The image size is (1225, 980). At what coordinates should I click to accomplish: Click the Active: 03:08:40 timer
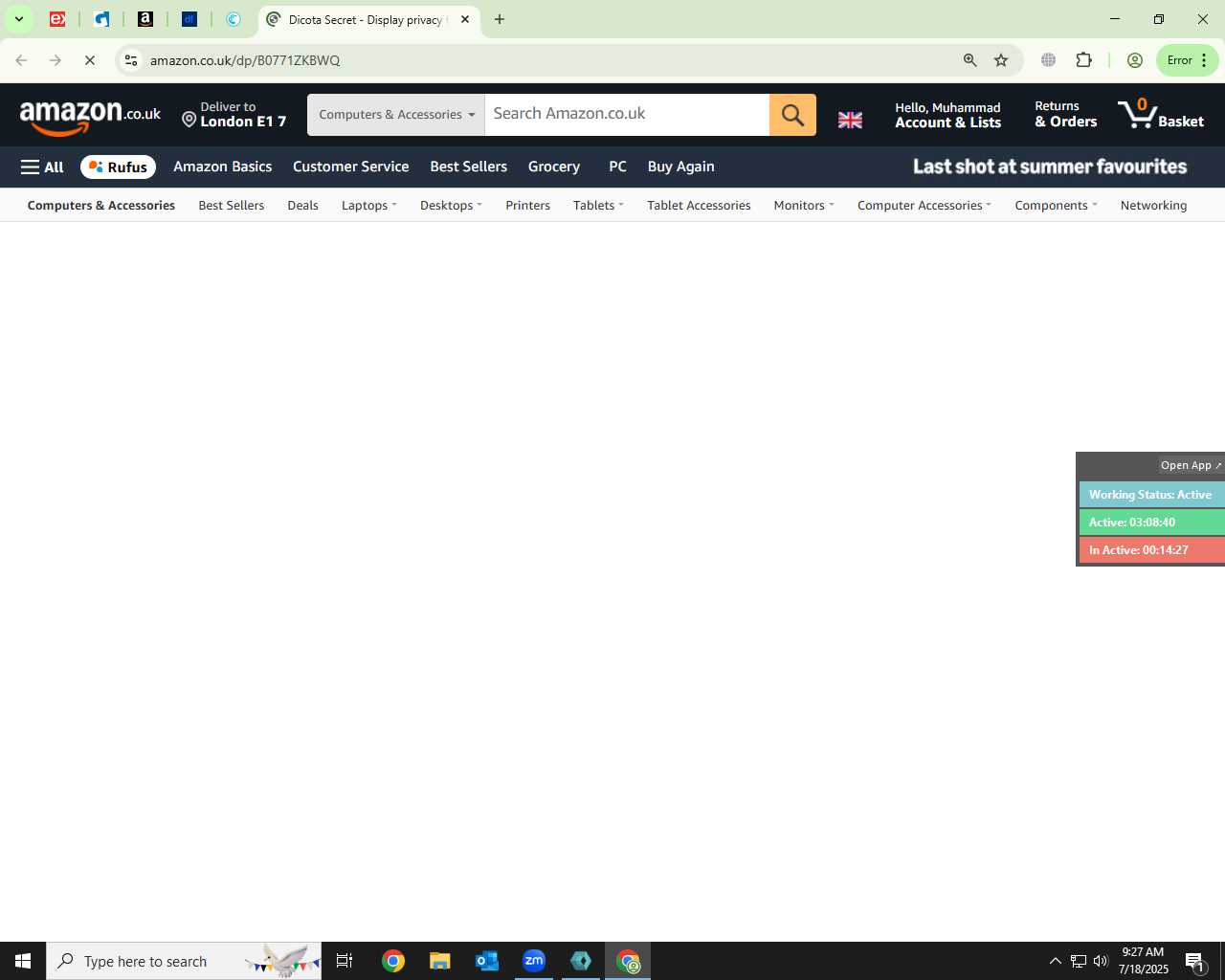tap(1152, 523)
